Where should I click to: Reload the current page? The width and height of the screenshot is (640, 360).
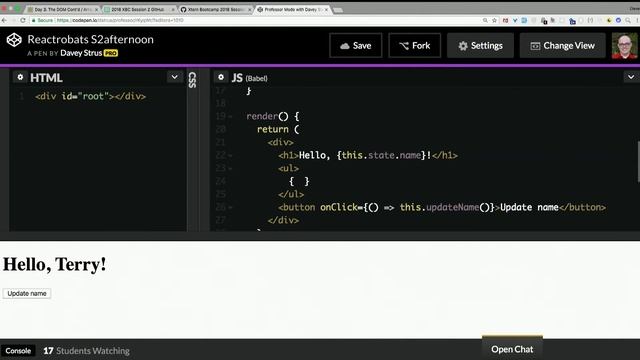(23, 20)
